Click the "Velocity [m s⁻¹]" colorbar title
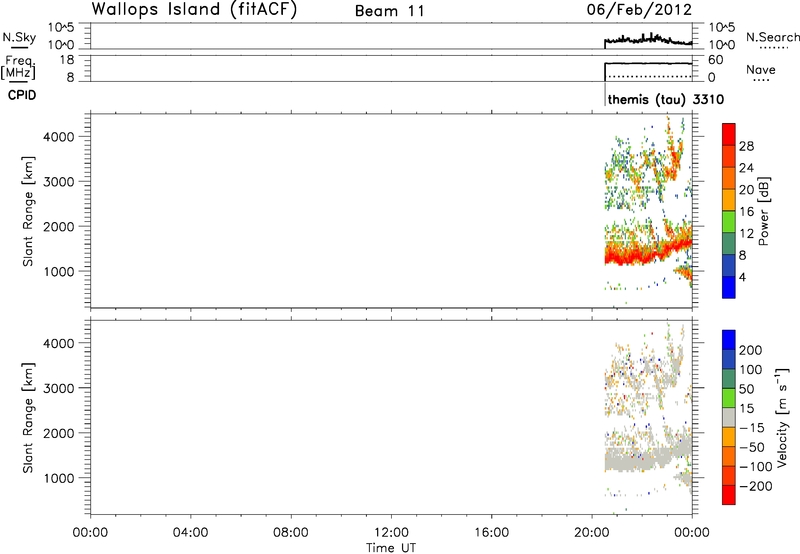This screenshot has height=554, width=800. (x=782, y=417)
